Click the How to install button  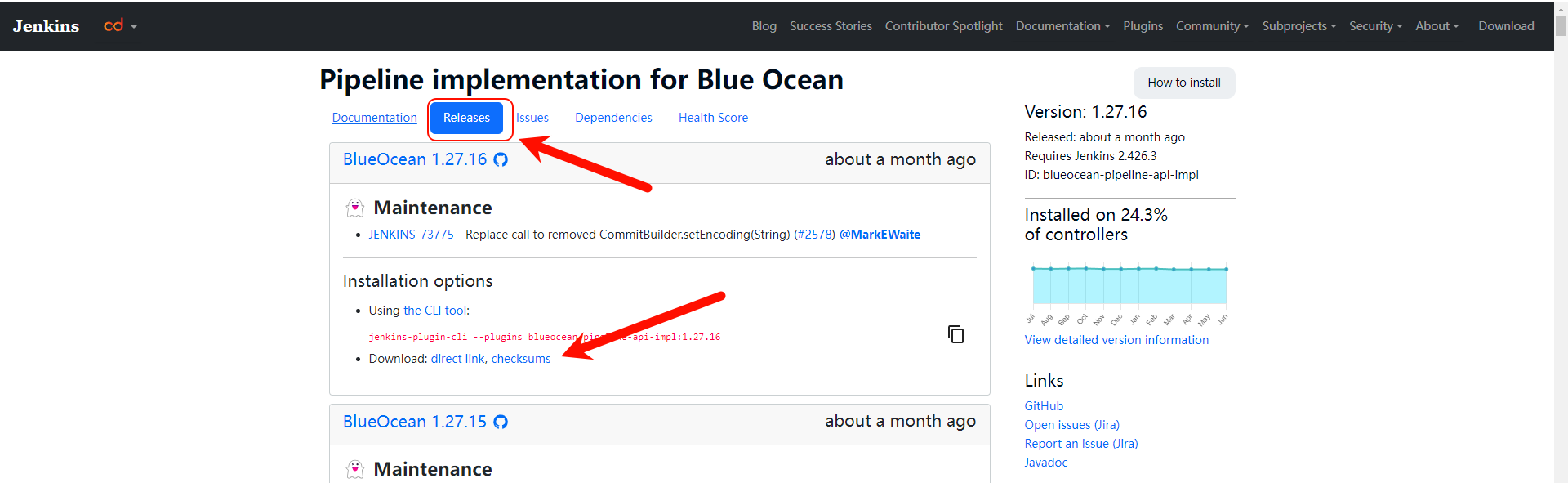[x=1183, y=83]
